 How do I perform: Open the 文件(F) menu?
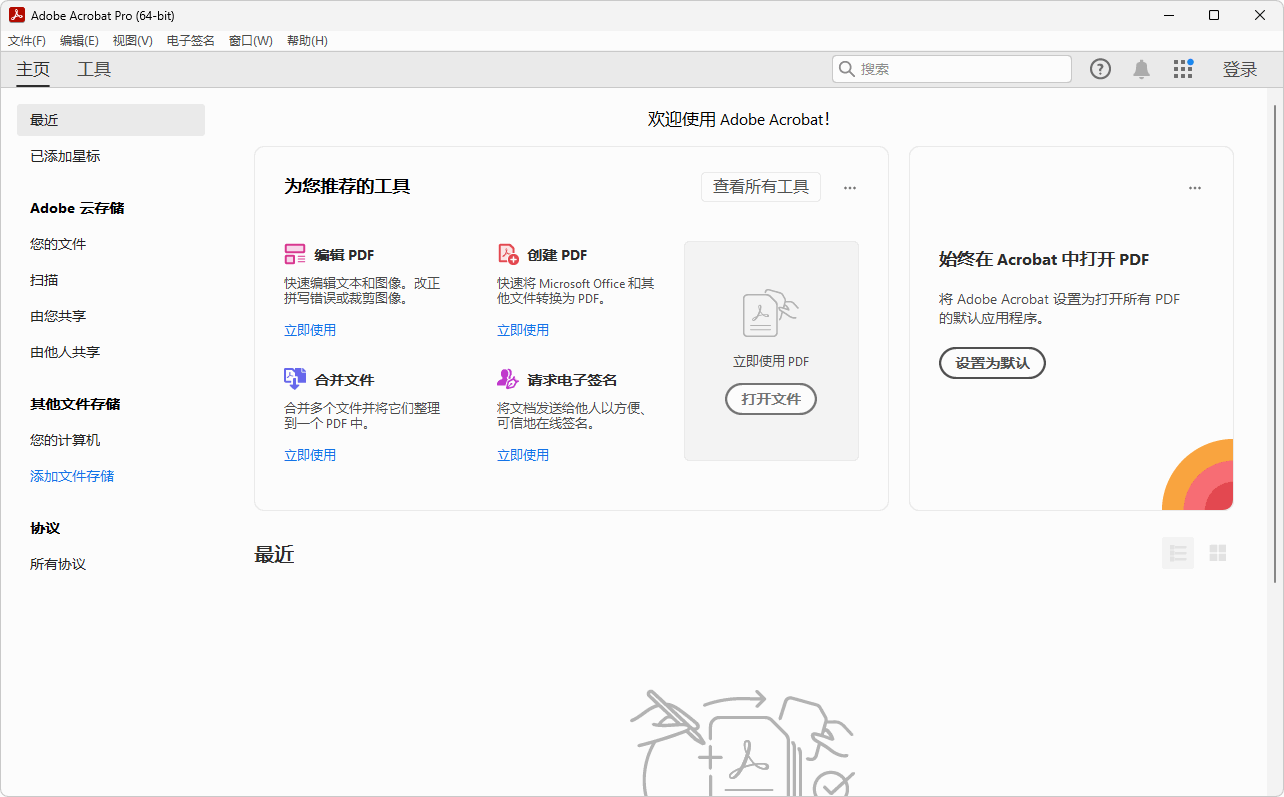coord(27,41)
